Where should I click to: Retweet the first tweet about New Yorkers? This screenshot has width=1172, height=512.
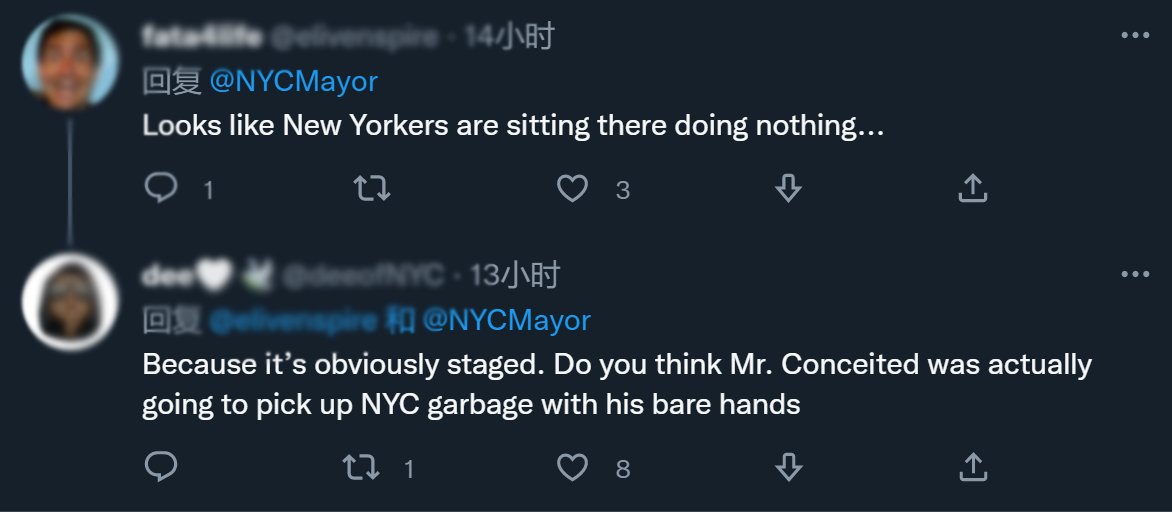pos(372,188)
